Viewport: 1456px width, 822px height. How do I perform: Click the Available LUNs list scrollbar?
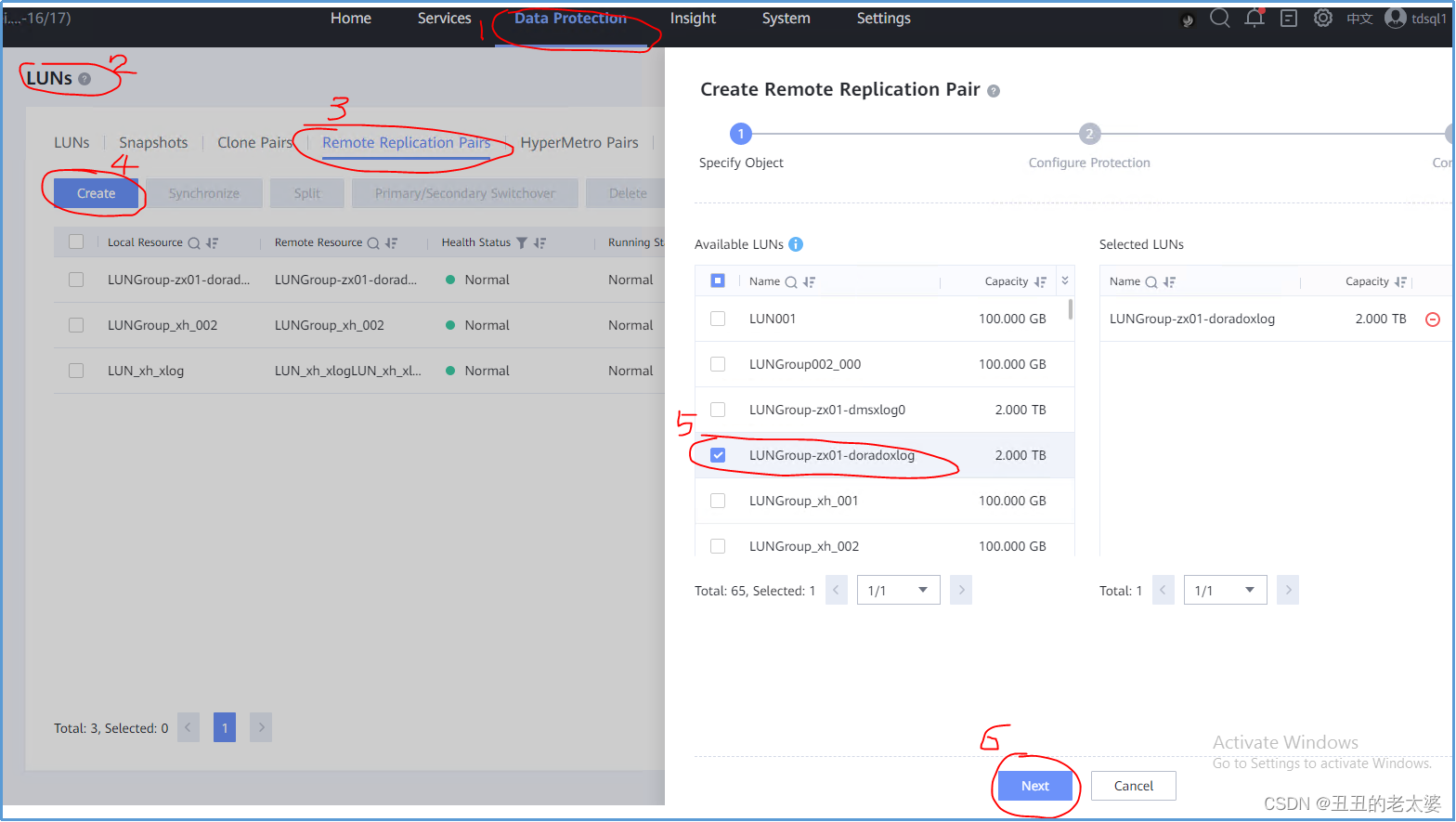click(1071, 309)
